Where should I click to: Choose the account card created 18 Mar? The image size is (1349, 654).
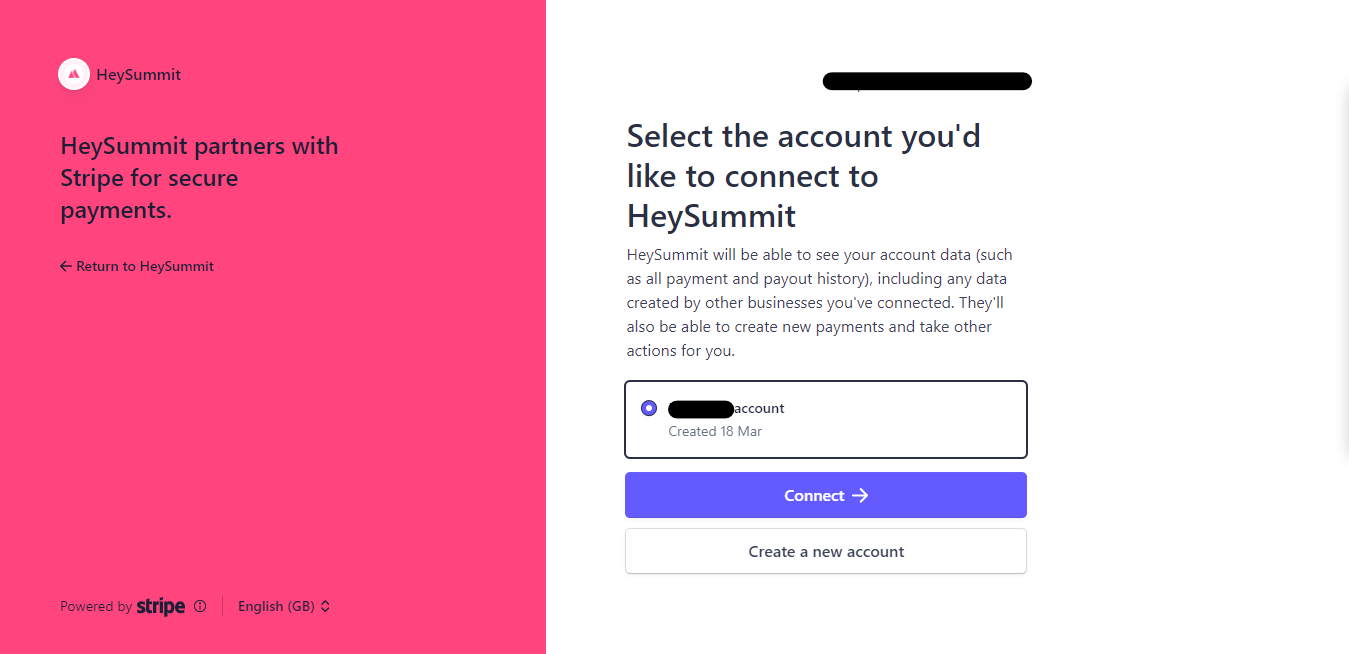pyautogui.click(x=826, y=419)
